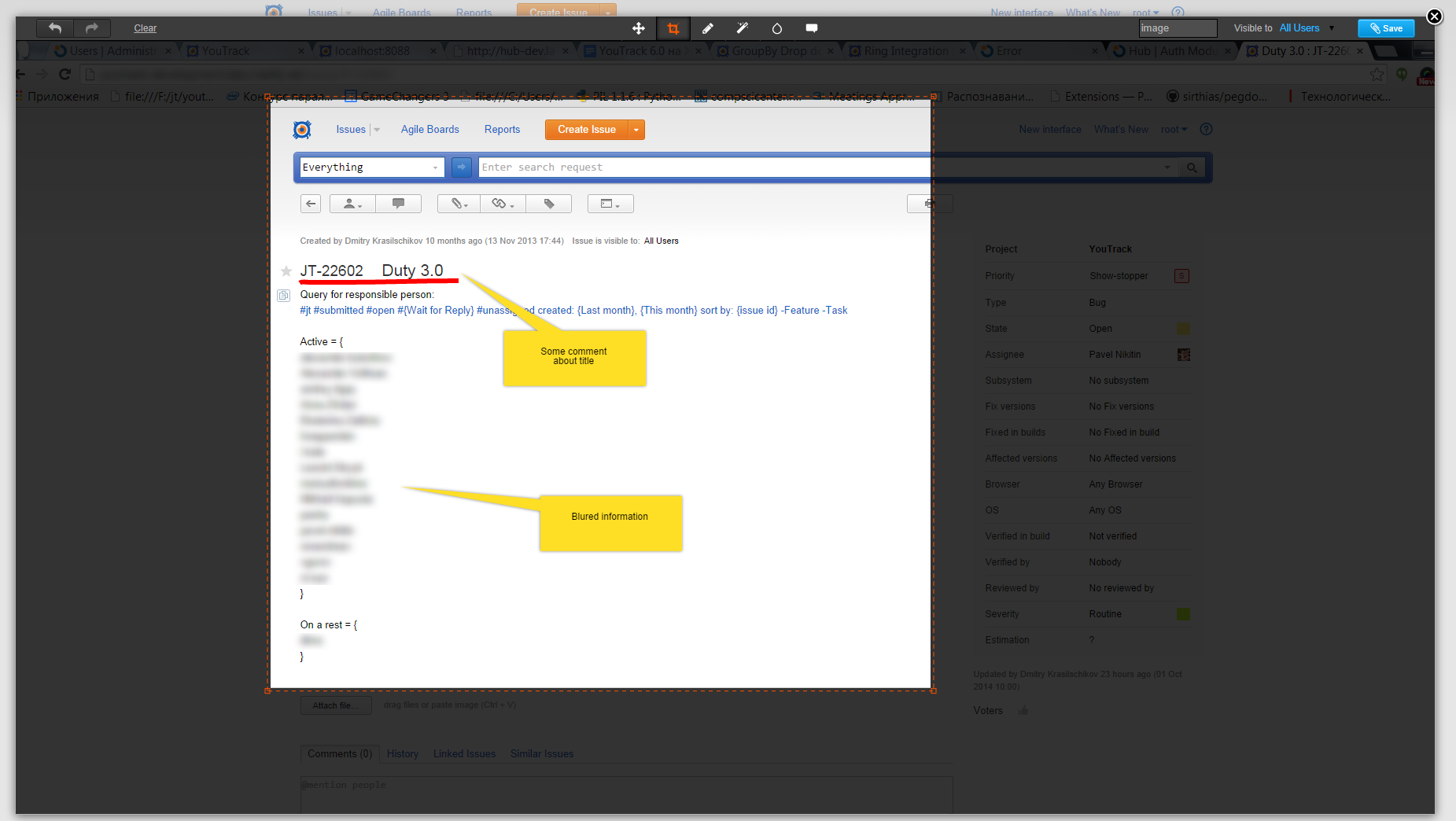Open the root user menu

(1174, 129)
